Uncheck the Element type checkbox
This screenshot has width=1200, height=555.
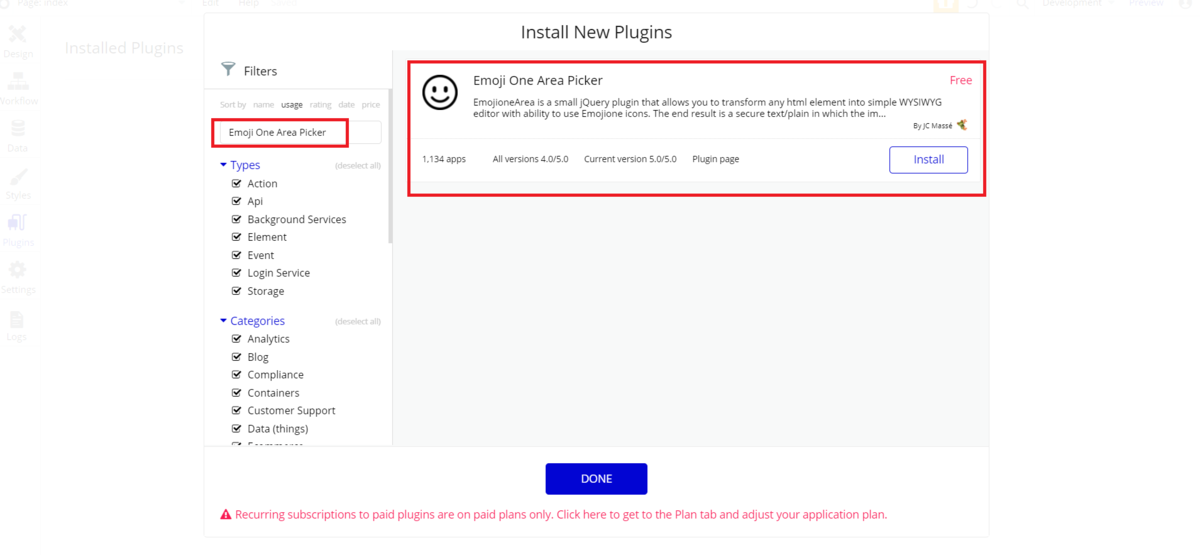[x=237, y=237]
